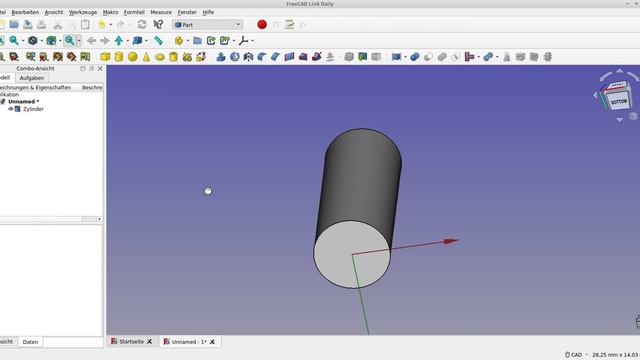Viewport: 640px width, 360px height.
Task: Open the Makro menu
Action: click(x=110, y=12)
